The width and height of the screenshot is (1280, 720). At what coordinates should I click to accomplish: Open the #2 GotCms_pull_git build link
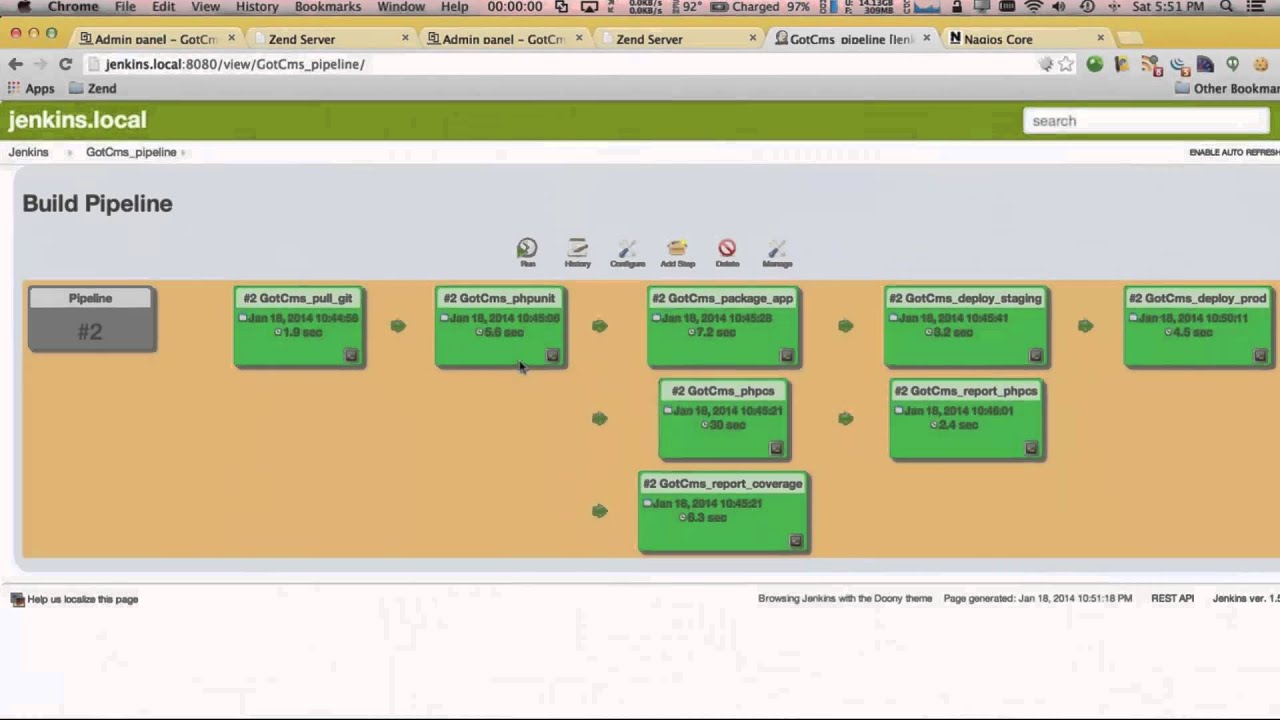click(298, 298)
